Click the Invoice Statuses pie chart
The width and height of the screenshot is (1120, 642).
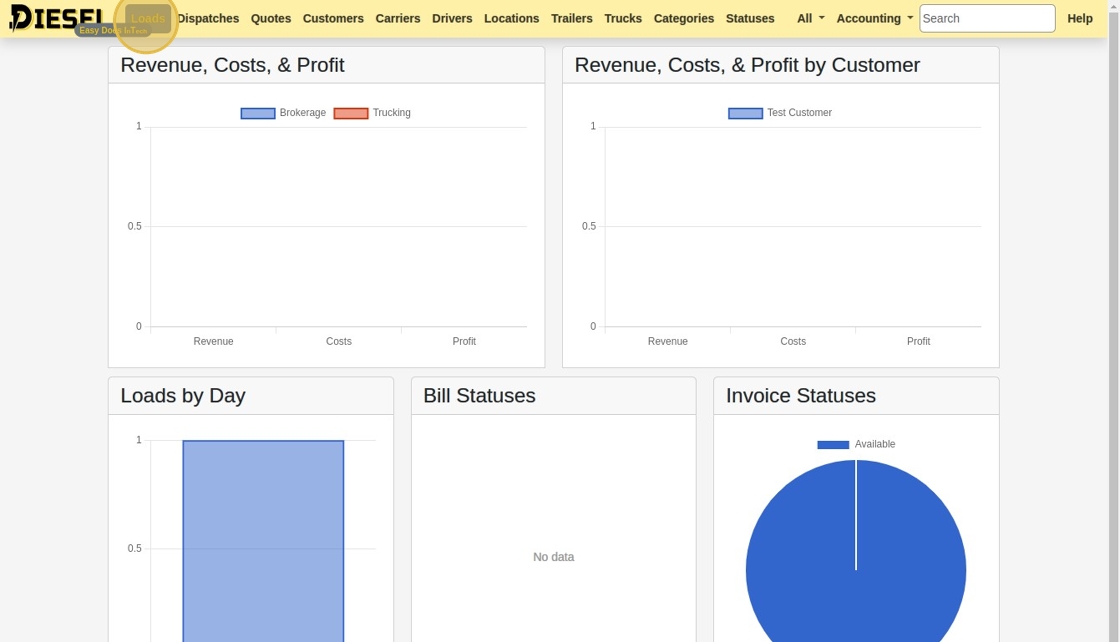coord(856,551)
